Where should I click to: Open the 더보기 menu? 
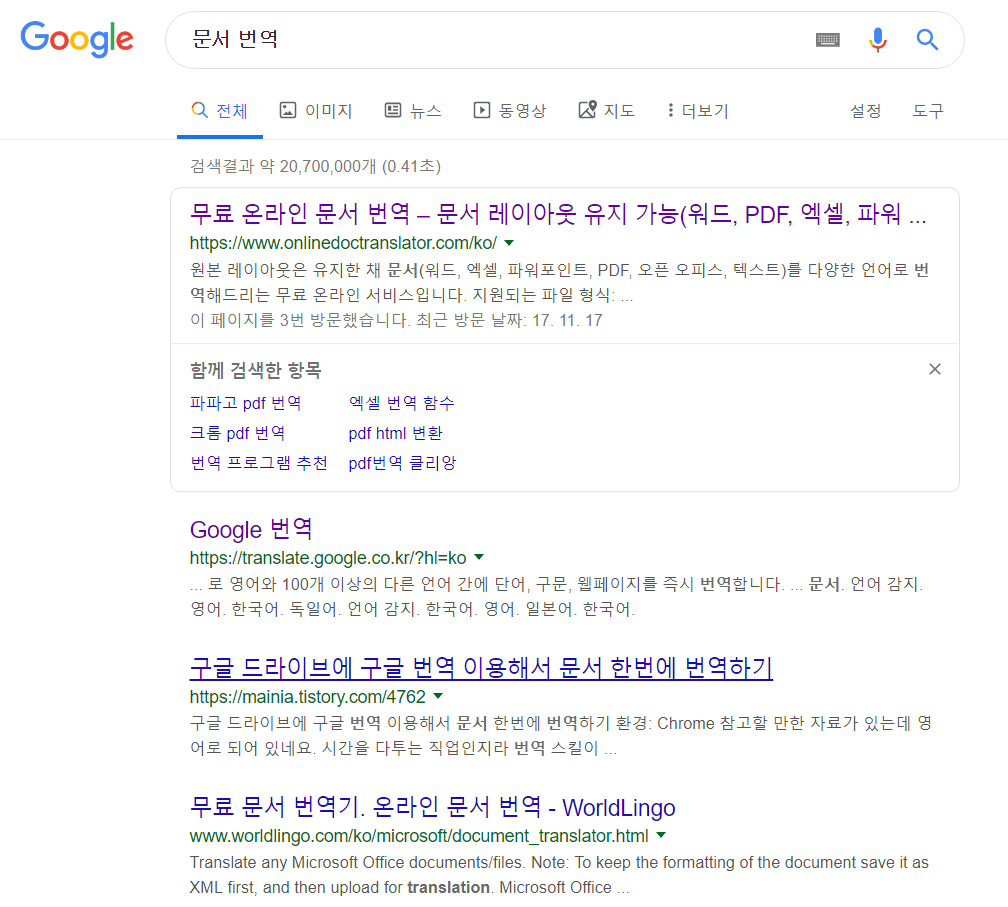[x=698, y=111]
